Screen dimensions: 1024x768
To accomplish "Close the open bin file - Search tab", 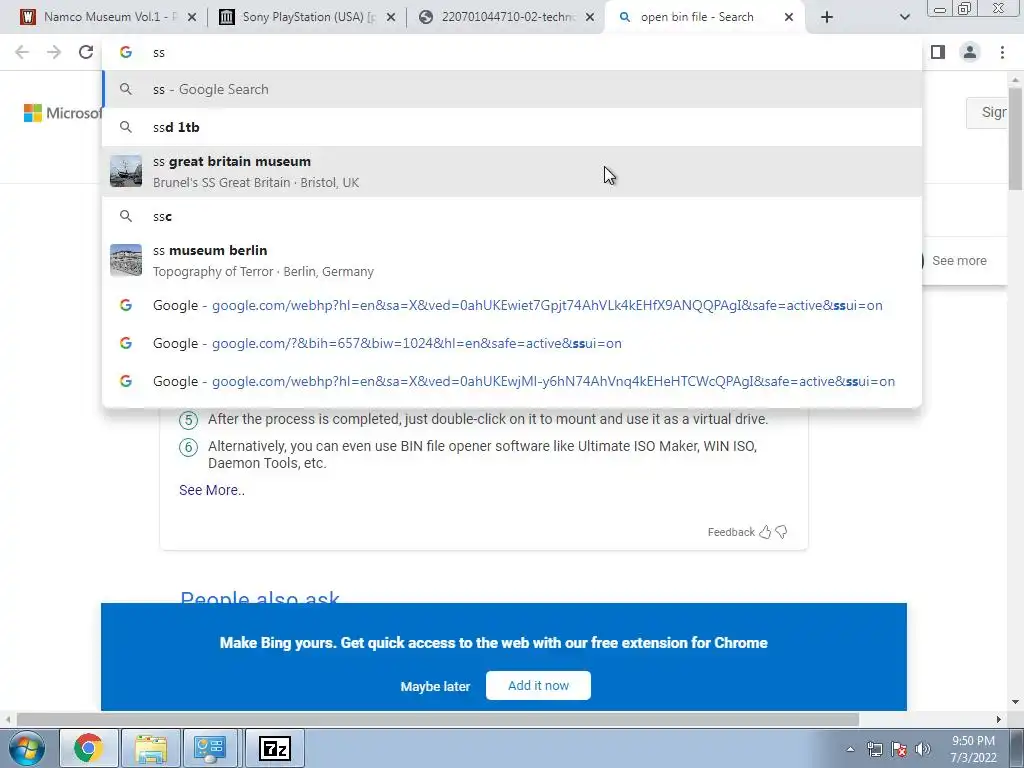I will 789,18.
